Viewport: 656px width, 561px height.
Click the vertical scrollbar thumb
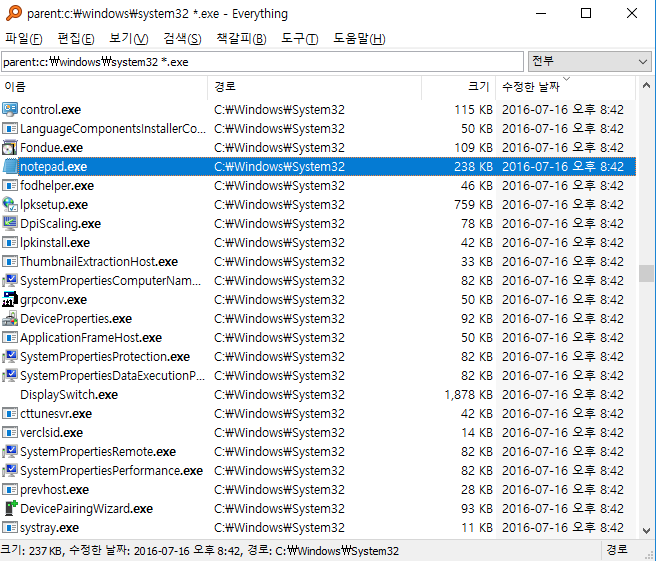tap(646, 273)
